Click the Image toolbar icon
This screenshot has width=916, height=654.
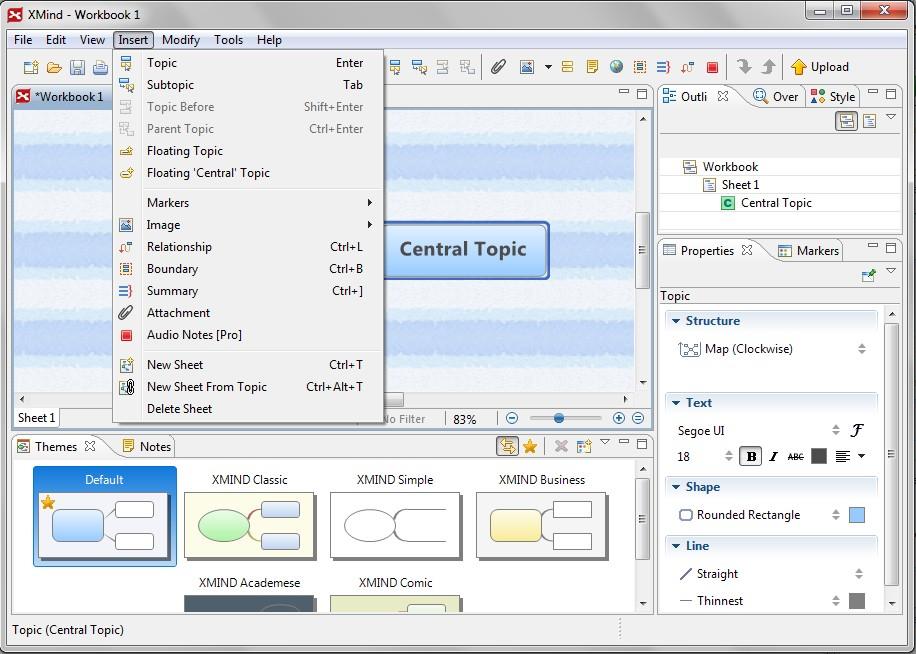click(527, 67)
